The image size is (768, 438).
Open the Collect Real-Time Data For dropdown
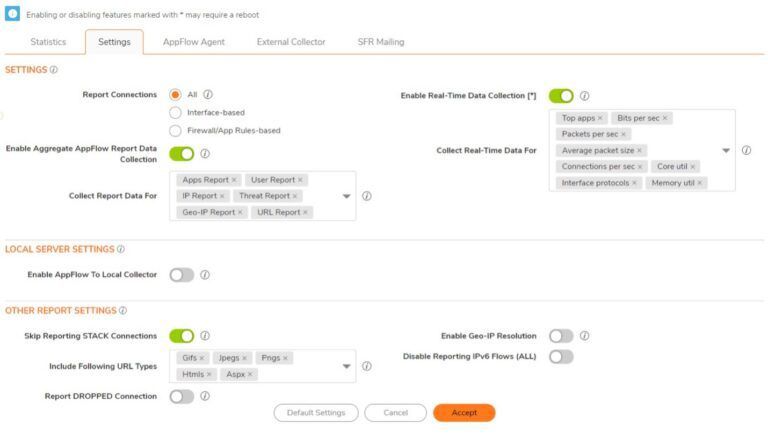point(726,150)
